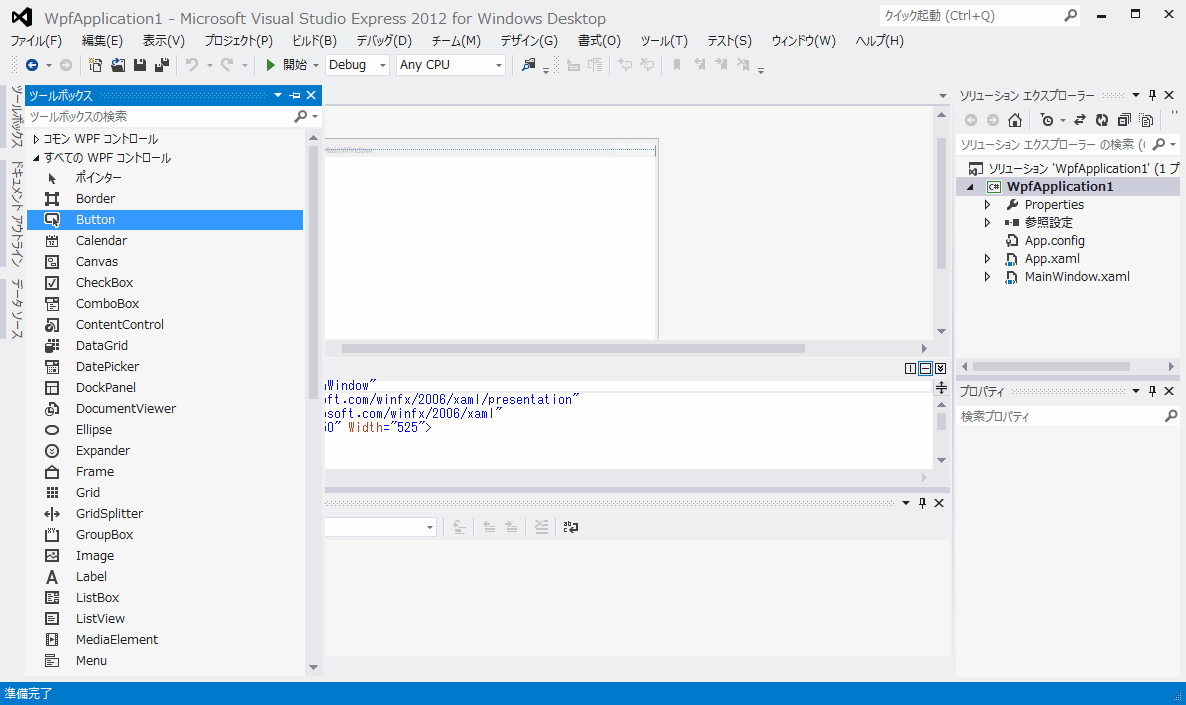The image size is (1186, 705).
Task: Select the ポインター tool in toolbox
Action: tap(165, 178)
